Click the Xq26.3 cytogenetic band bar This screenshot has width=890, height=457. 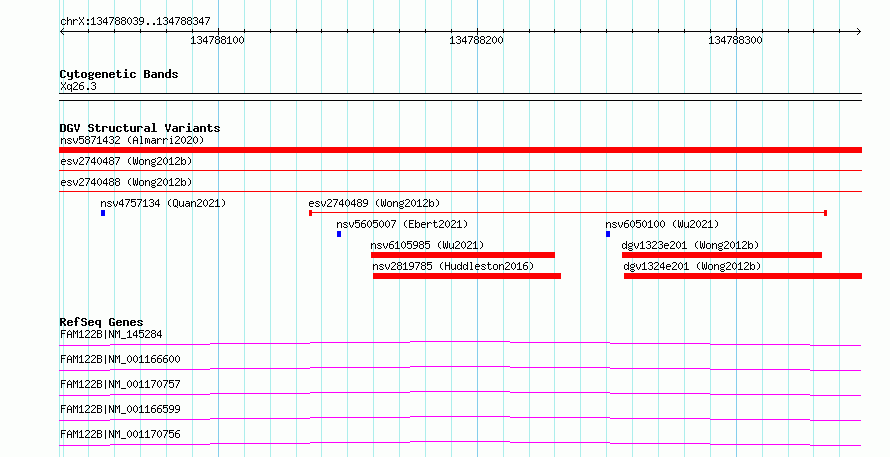[460, 97]
